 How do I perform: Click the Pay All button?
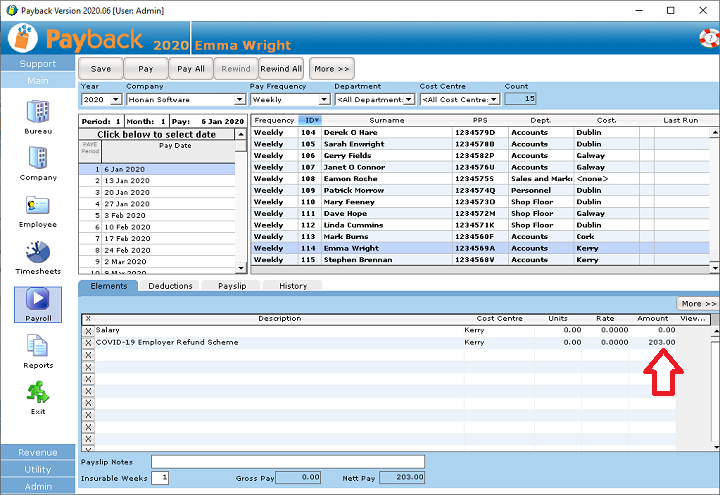[190, 69]
